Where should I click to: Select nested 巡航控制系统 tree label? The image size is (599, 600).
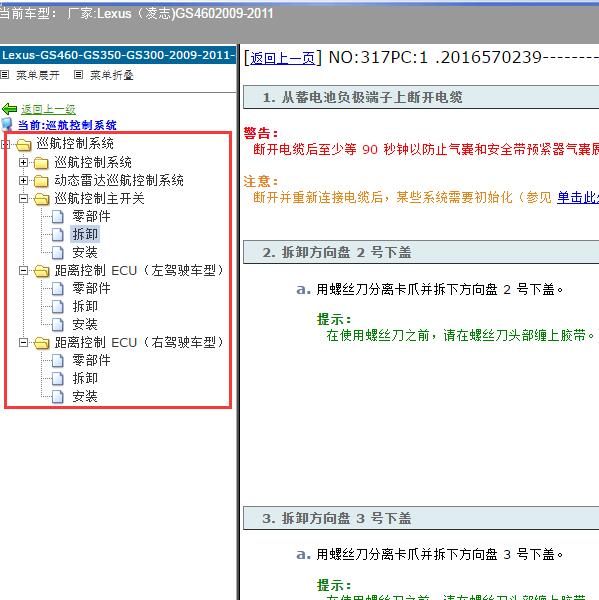[93, 162]
